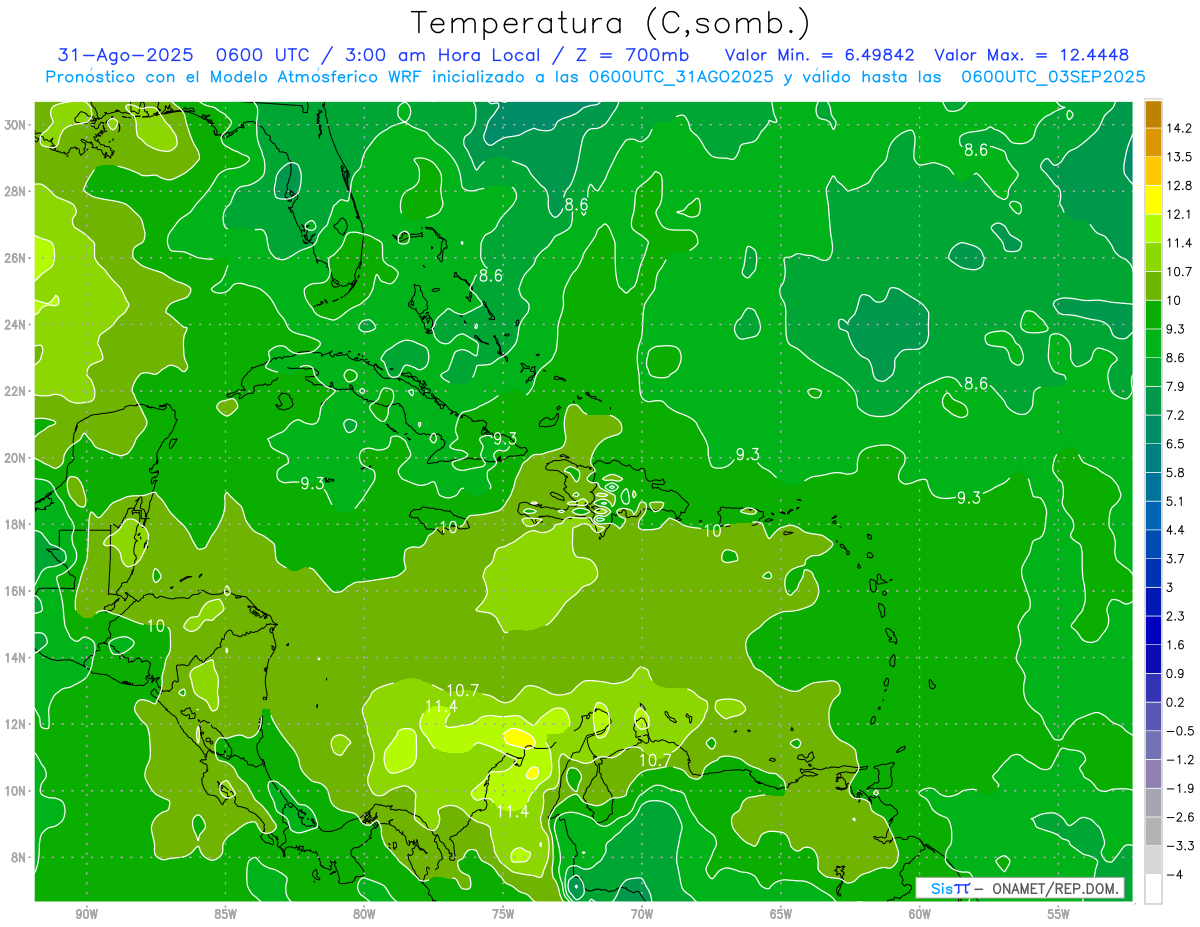Click color bar label "7.2"
The height and width of the screenshot is (927, 1200).
click(x=1175, y=415)
